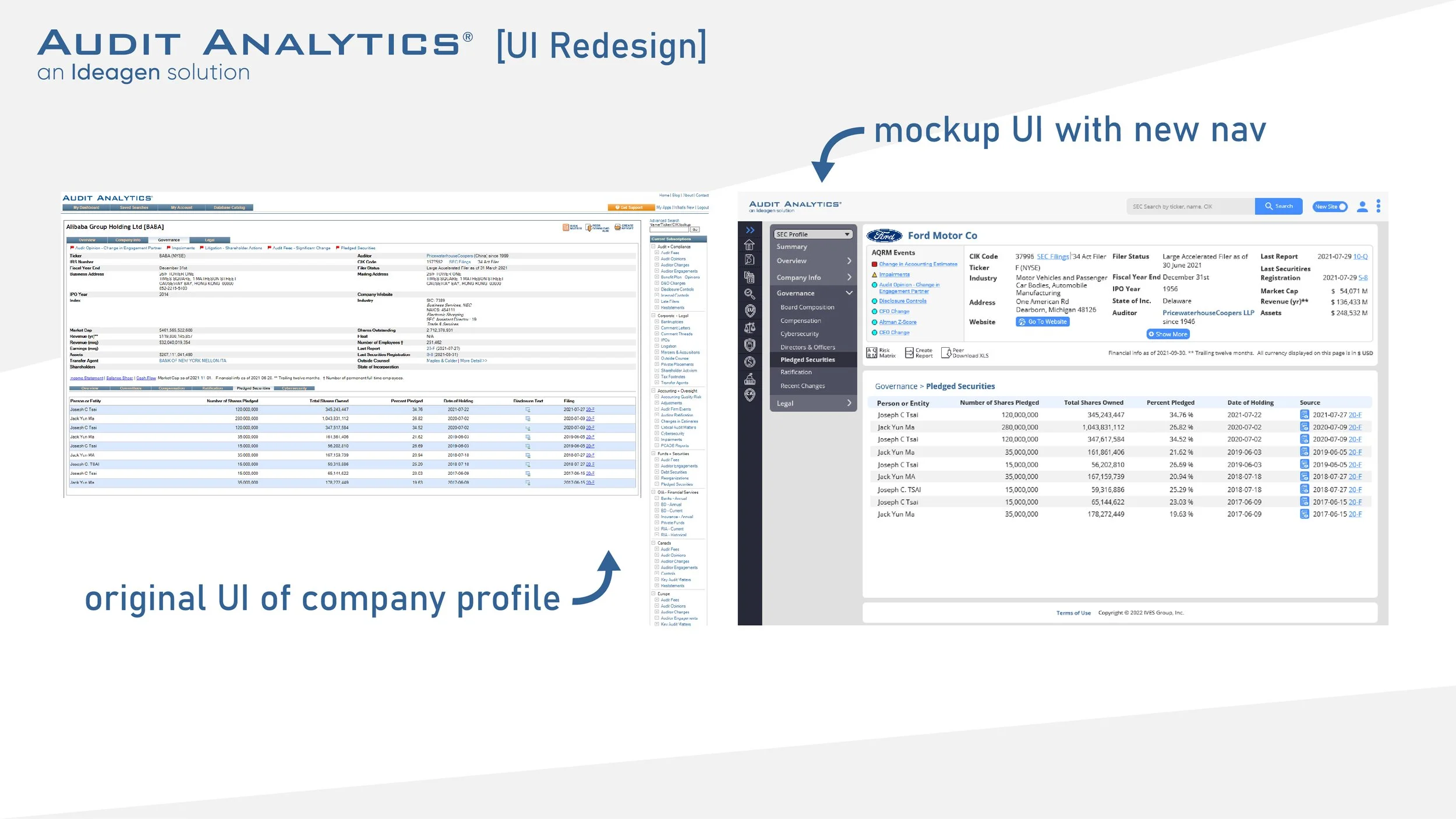Open the Database Catalog tab in the original UI
The height and width of the screenshot is (819, 1456).
(229, 207)
